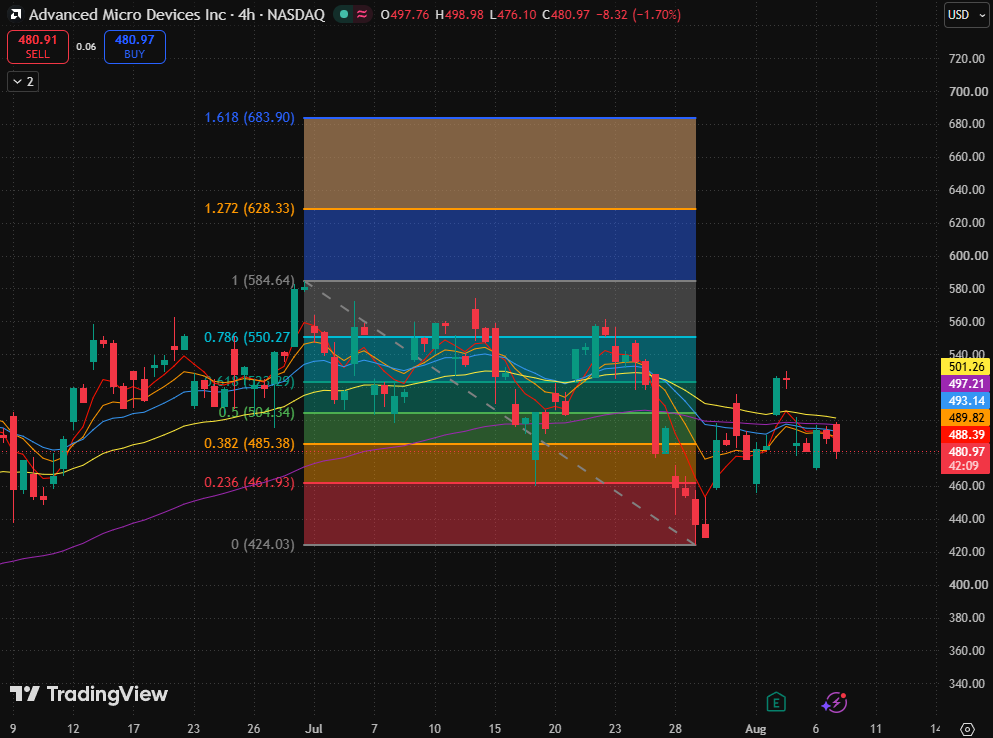Click the blue 493.14 price tag
The image size is (993, 738).
966,401
